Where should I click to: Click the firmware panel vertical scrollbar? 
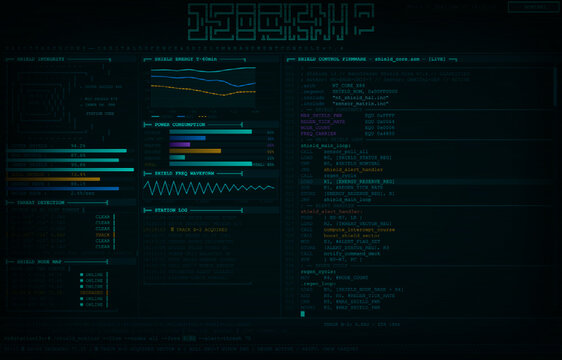555,87
